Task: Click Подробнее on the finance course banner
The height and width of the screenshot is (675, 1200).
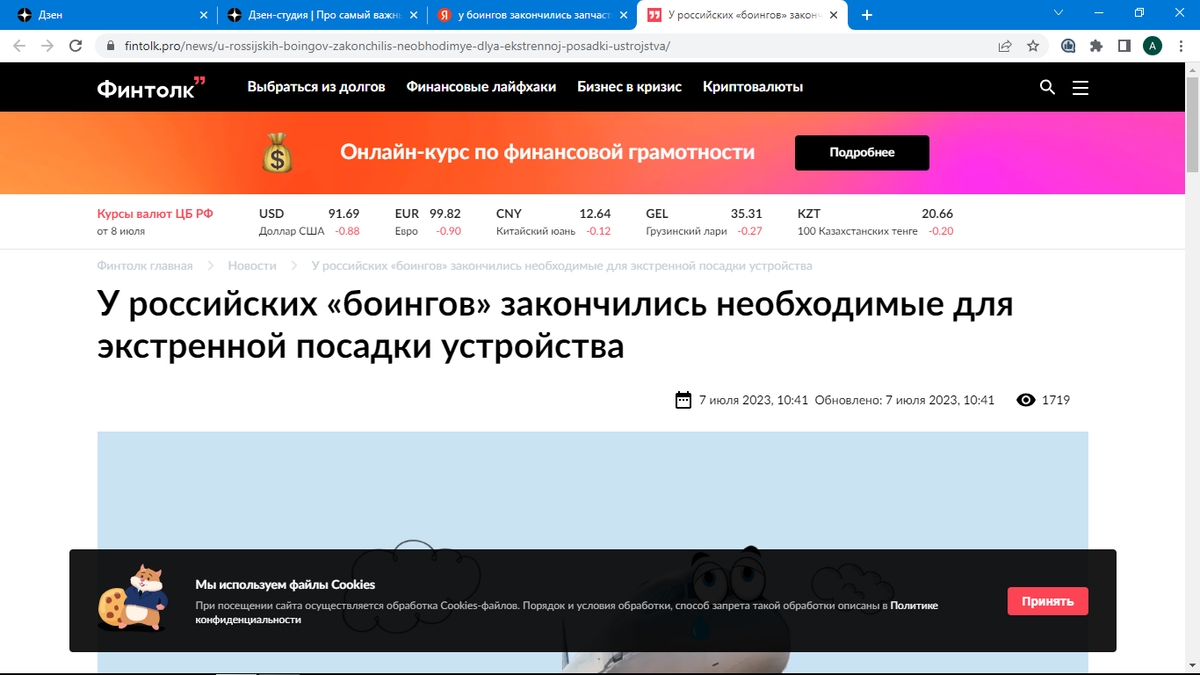Action: 861,152
